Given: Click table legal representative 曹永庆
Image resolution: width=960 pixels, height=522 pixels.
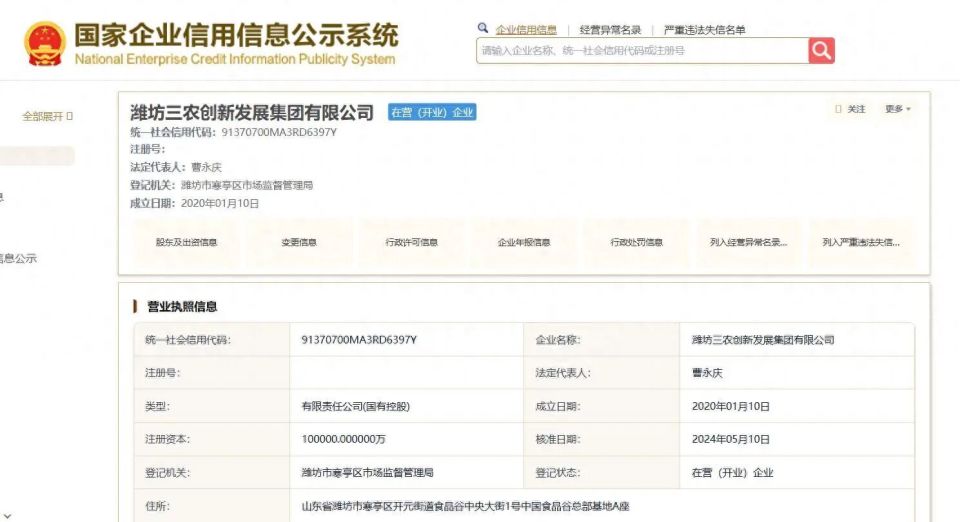Looking at the screenshot, I should coord(707,373).
